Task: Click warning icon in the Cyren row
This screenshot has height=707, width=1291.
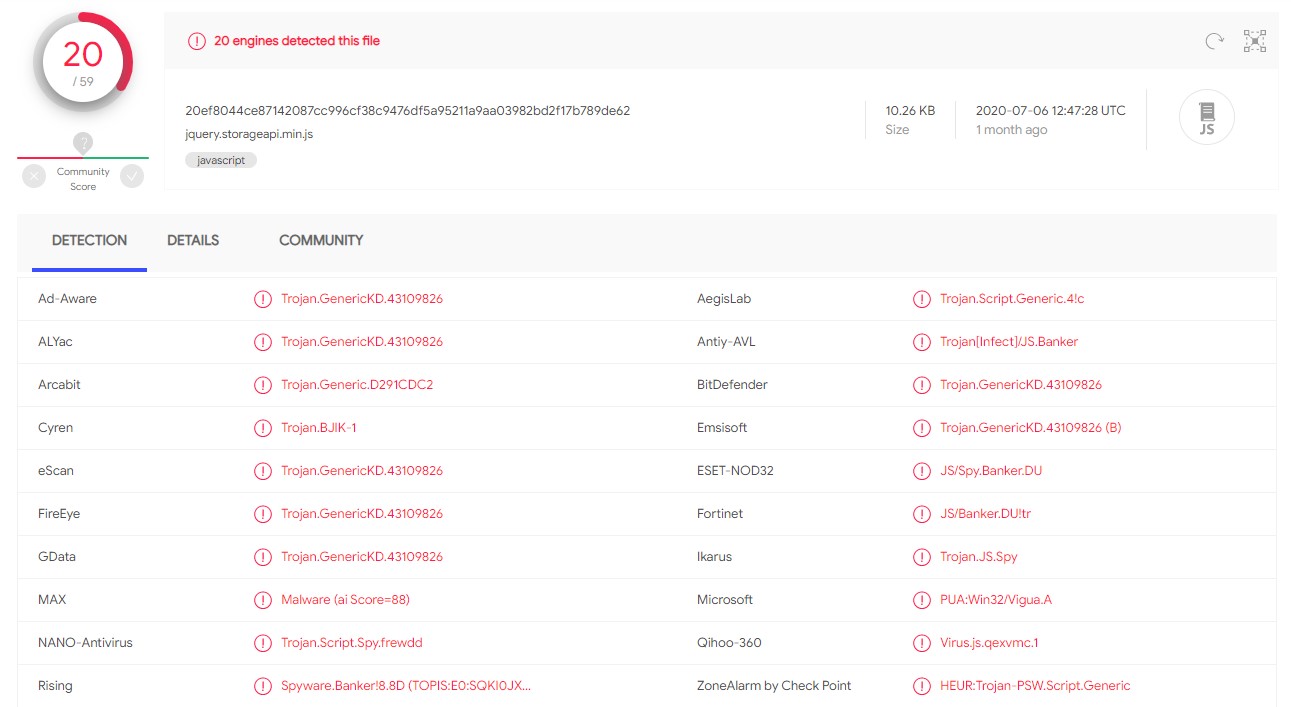Action: tap(263, 428)
